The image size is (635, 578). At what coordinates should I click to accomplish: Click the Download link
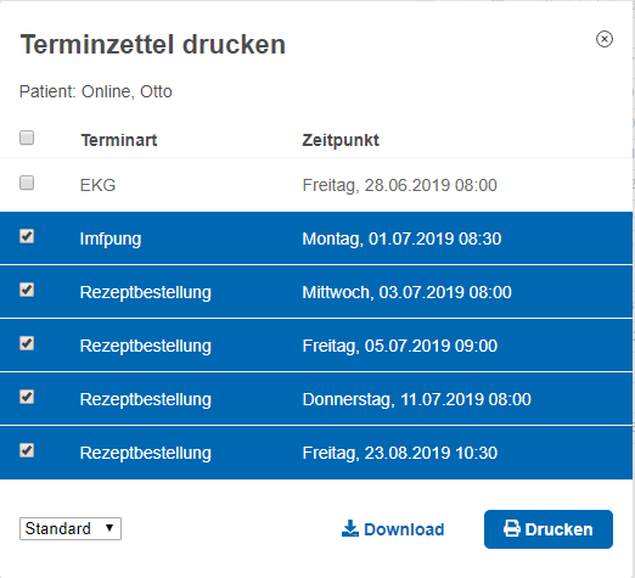click(x=393, y=529)
